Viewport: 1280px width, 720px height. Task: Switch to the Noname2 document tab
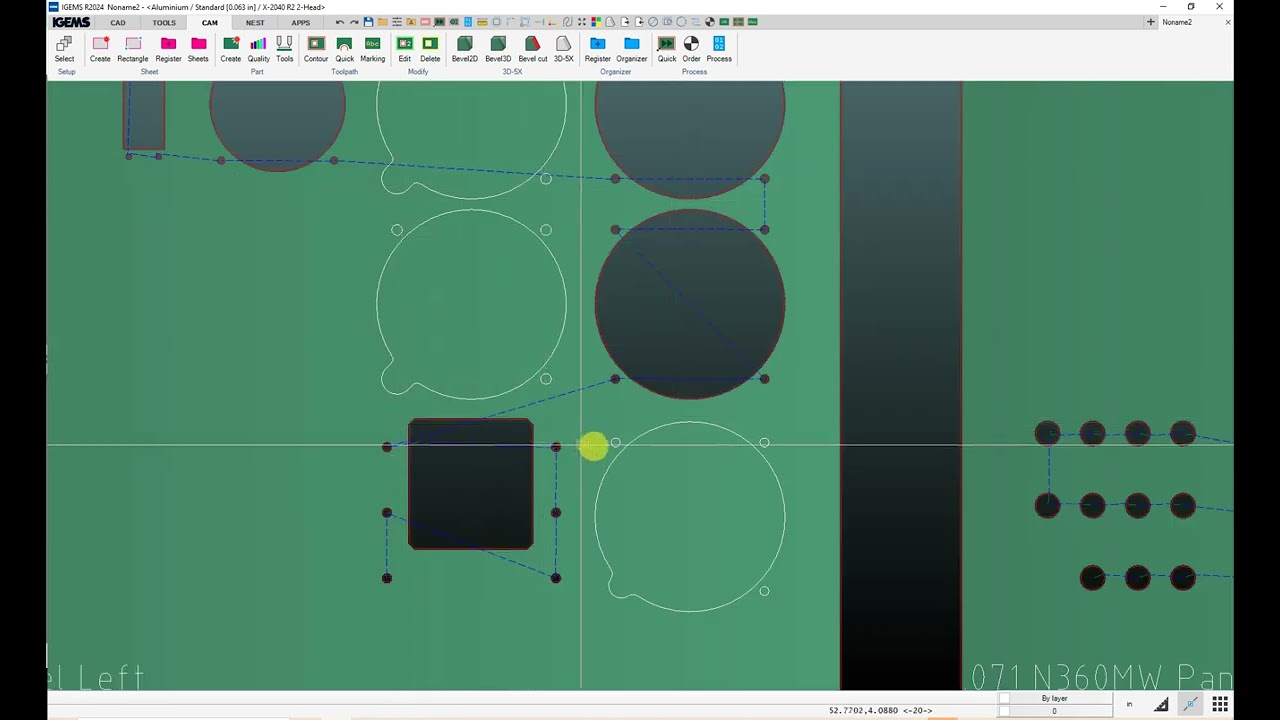click(x=1177, y=22)
